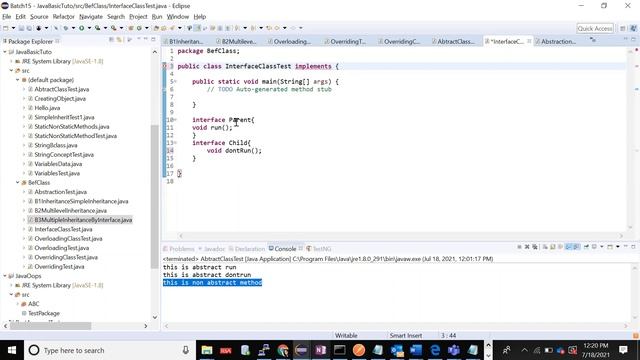Collapse the BefClass package node

tap(18, 182)
